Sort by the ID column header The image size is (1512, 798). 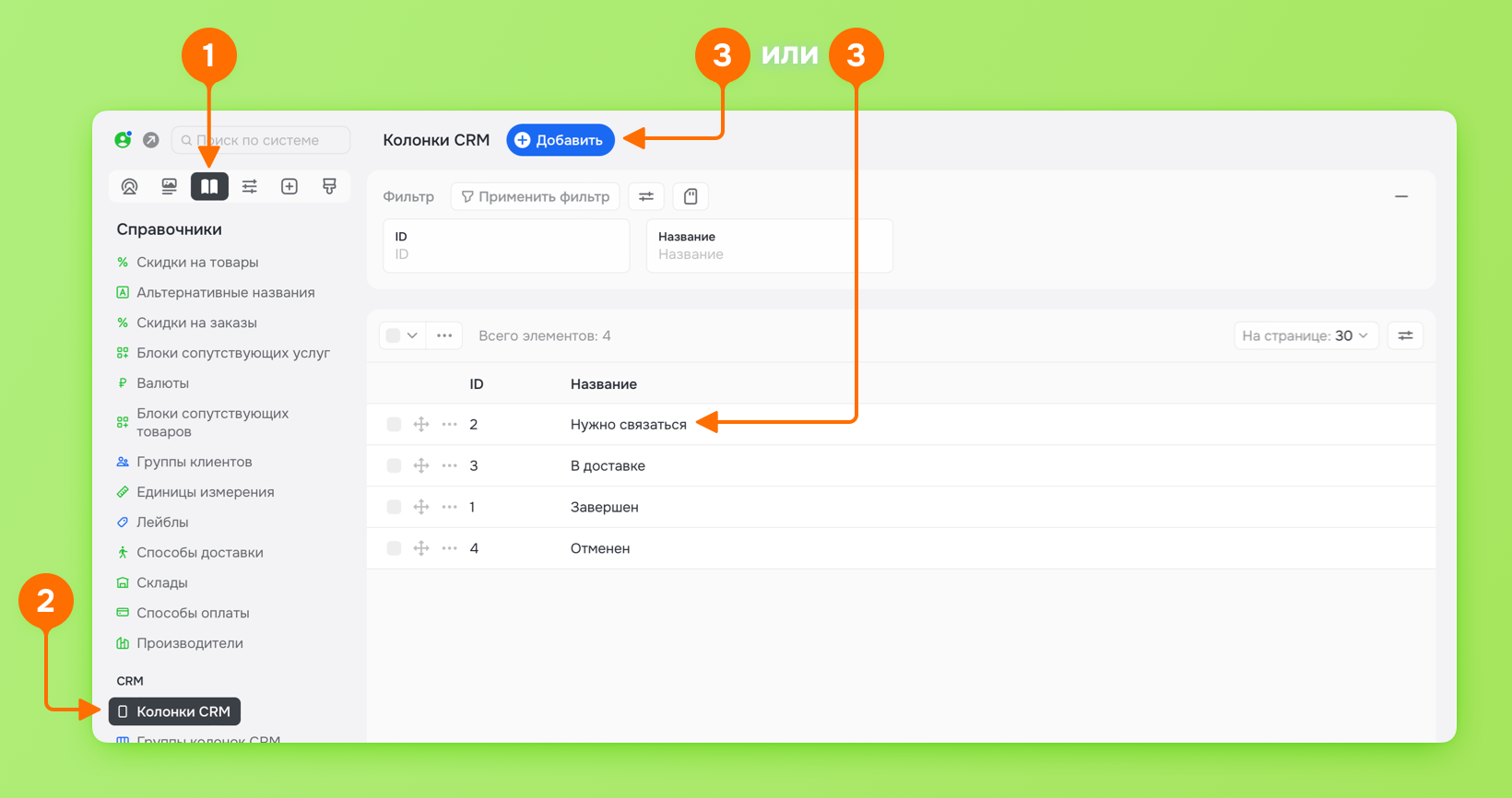tap(477, 384)
